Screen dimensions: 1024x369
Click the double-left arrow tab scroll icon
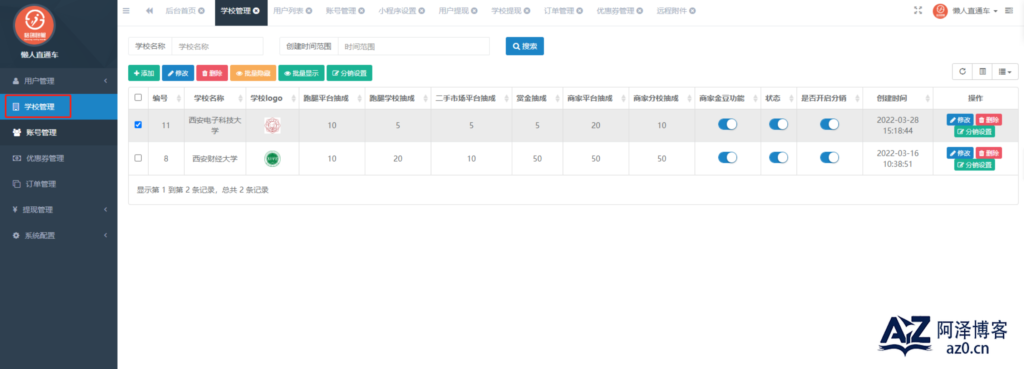(150, 10)
